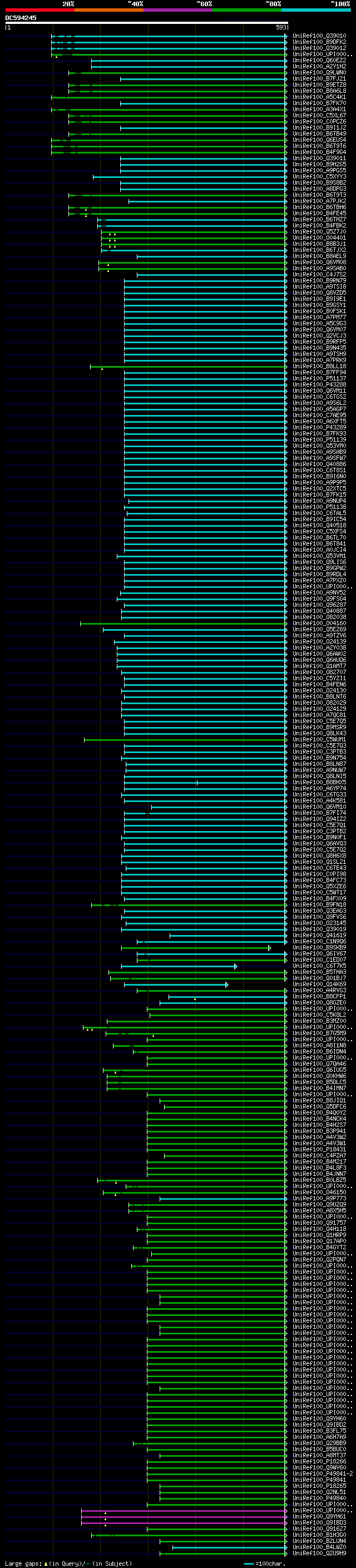Select hit label UniRef100_B0FSK1
The image size is (356, 1568).
tap(319, 311)
